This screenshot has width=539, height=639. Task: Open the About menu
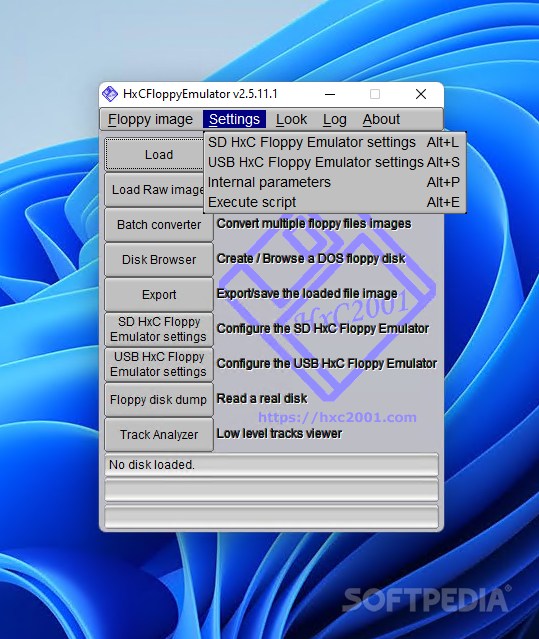381,119
